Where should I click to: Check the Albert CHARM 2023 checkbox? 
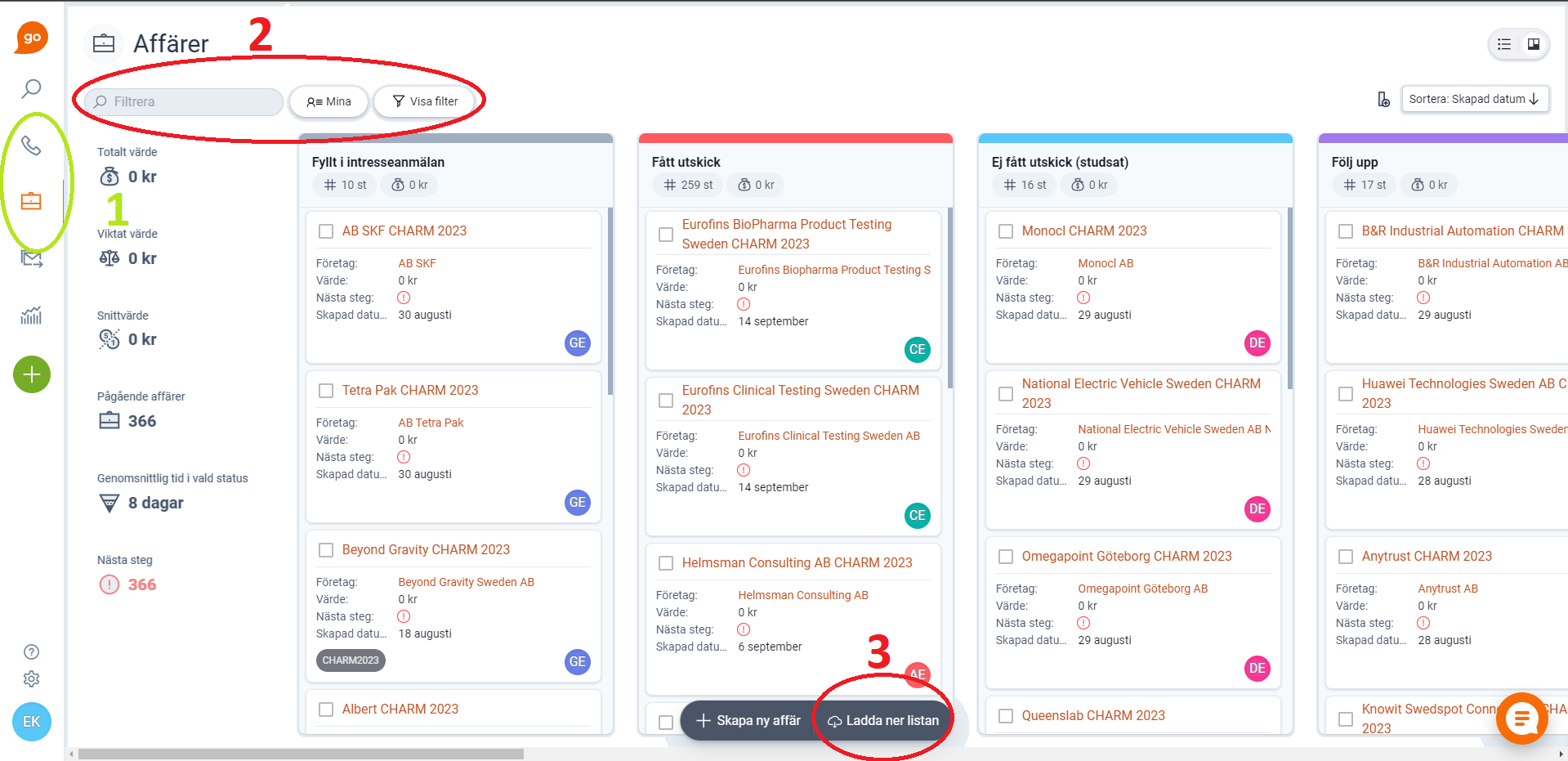[x=326, y=710]
